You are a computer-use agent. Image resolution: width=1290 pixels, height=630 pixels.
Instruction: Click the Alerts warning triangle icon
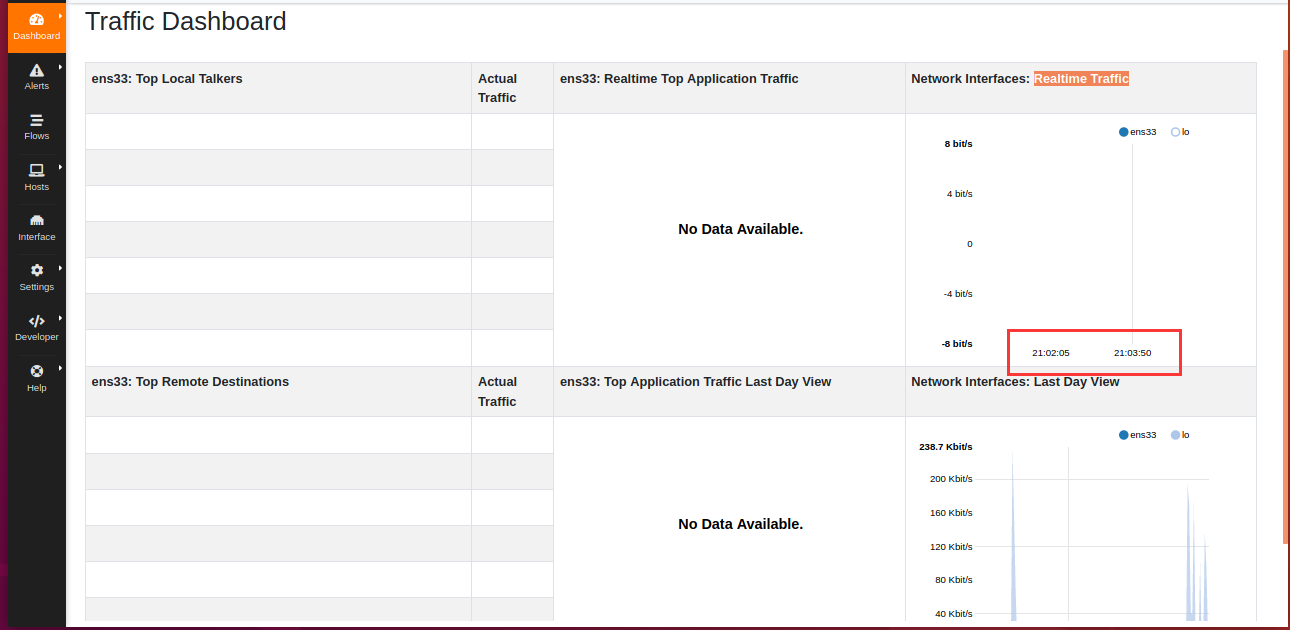(x=37, y=70)
